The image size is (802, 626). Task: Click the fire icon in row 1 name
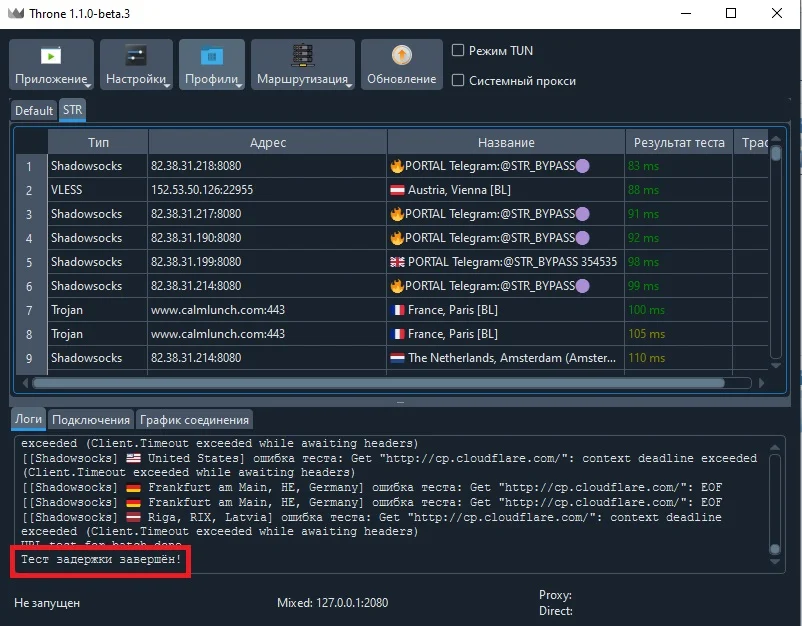click(x=397, y=166)
